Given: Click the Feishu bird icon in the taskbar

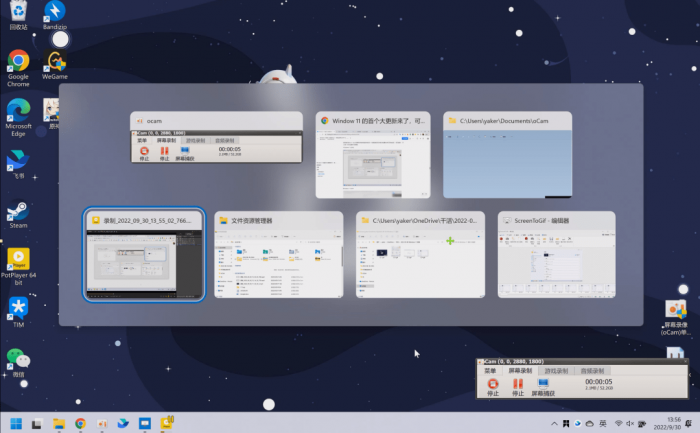Looking at the screenshot, I should 123,423.
